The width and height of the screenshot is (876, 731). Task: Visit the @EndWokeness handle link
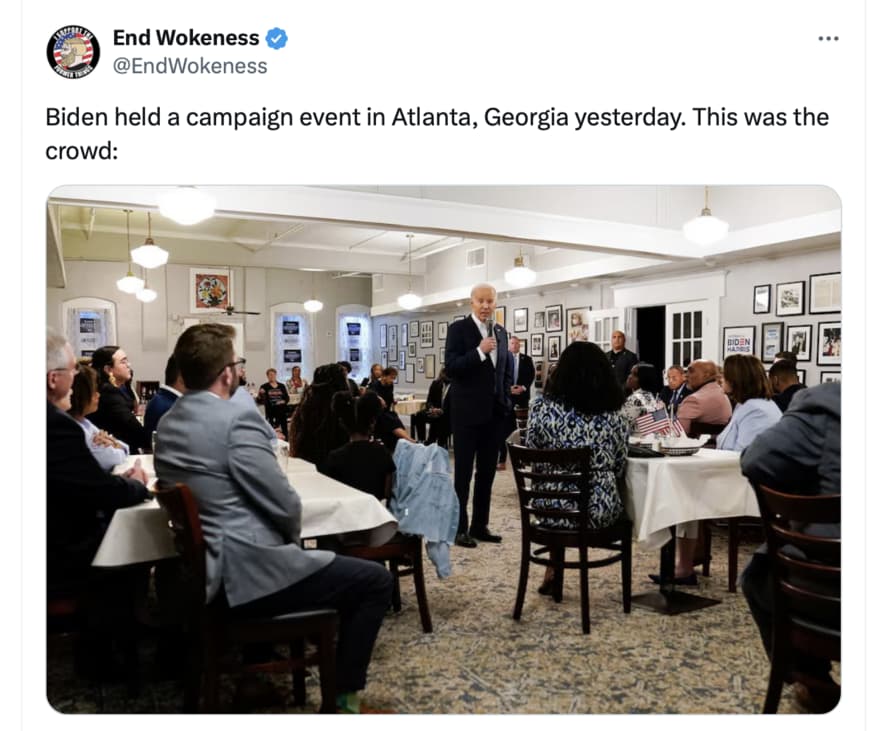point(190,66)
